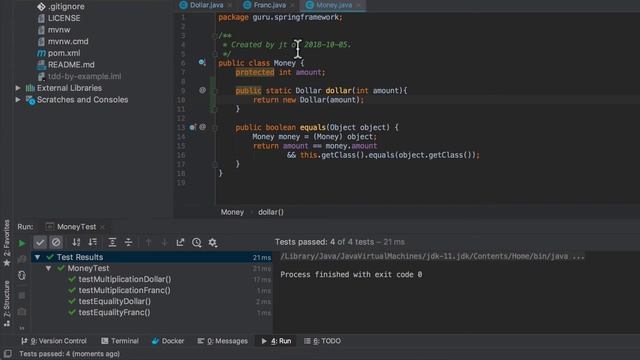This screenshot has width=640, height=360.
Task: Go to previous failed test arrow
Action: pos(149,242)
